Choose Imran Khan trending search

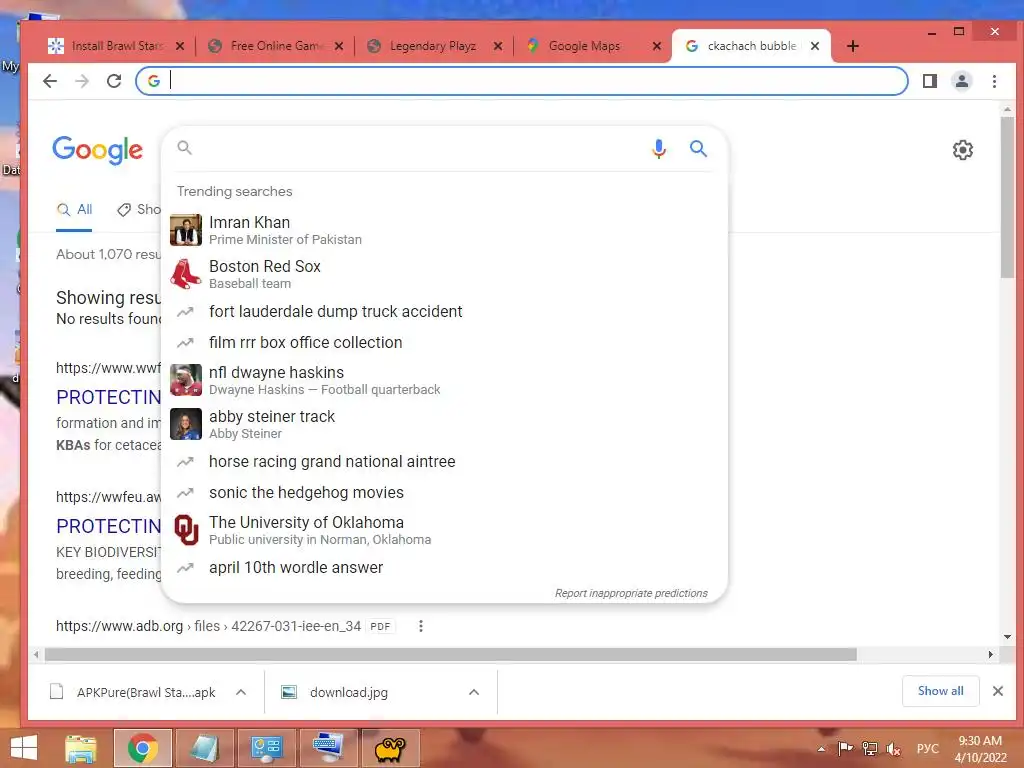[444, 230]
